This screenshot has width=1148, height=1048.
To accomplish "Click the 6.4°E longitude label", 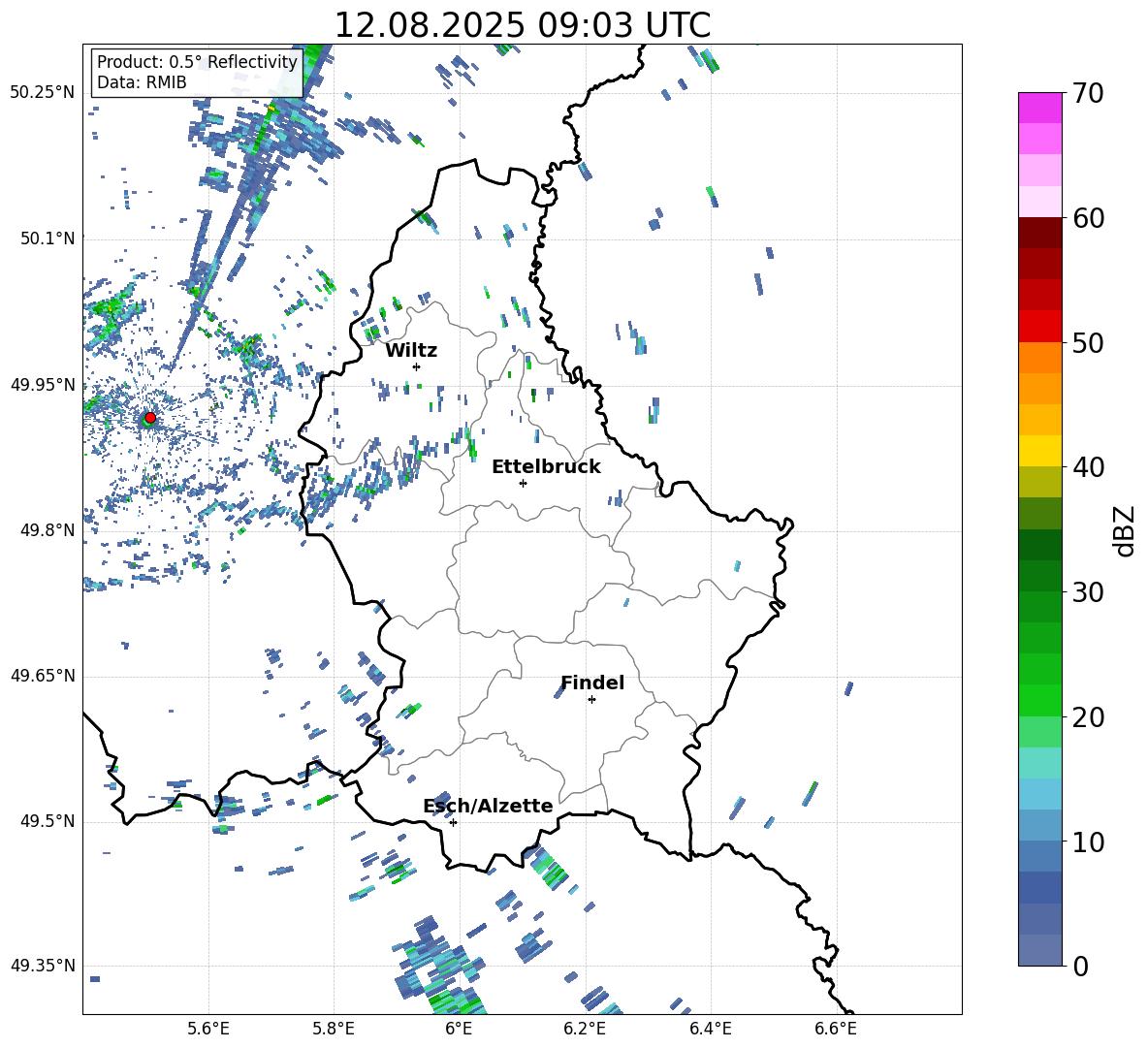I will pyautogui.click(x=710, y=1029).
